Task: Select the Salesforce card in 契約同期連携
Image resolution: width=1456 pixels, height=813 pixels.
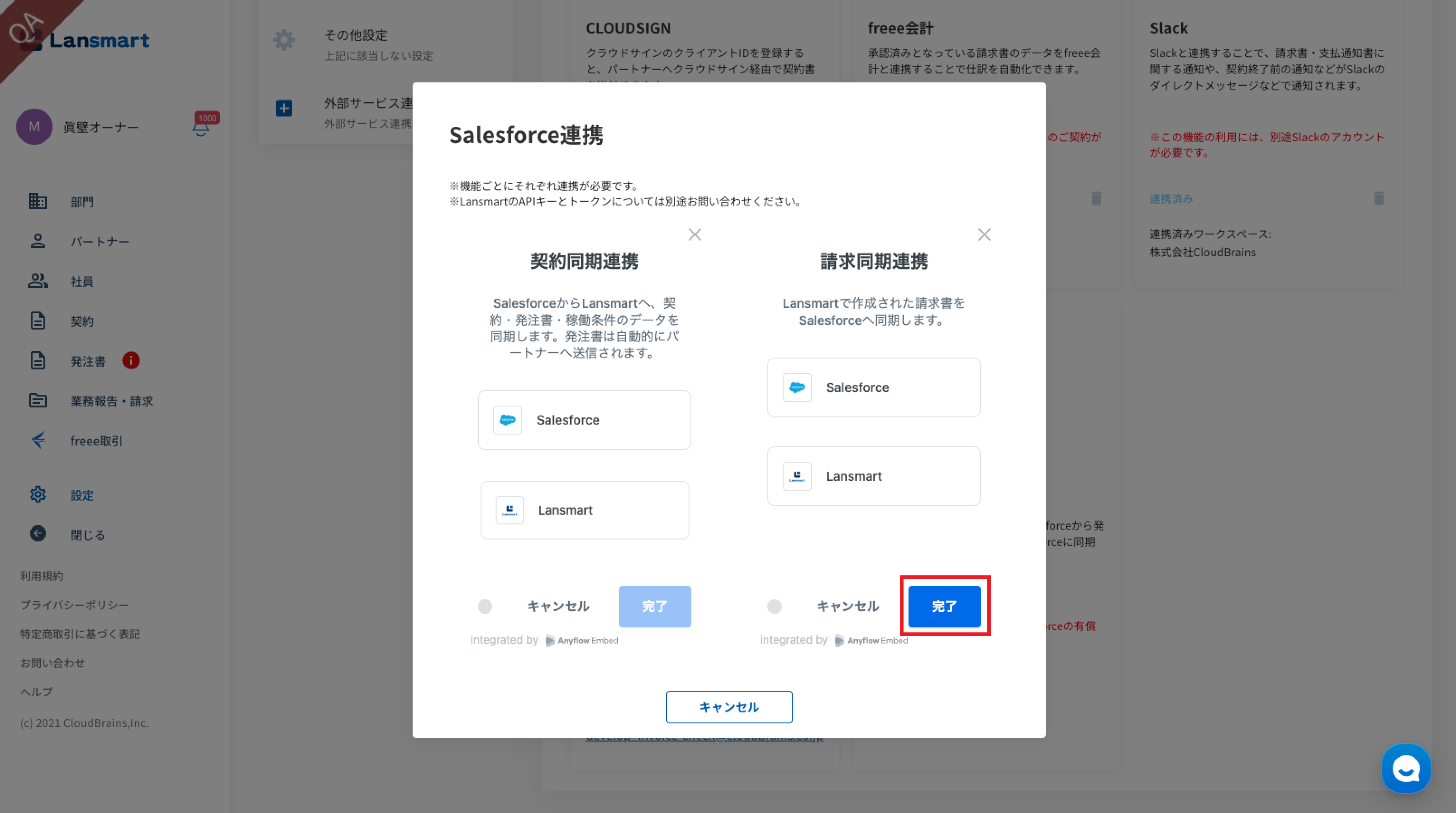Action: coord(584,420)
